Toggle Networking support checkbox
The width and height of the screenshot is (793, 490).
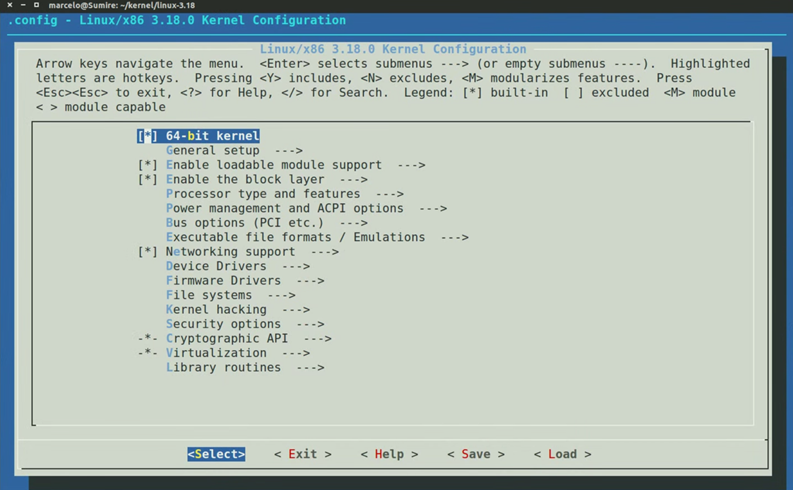[x=147, y=252]
